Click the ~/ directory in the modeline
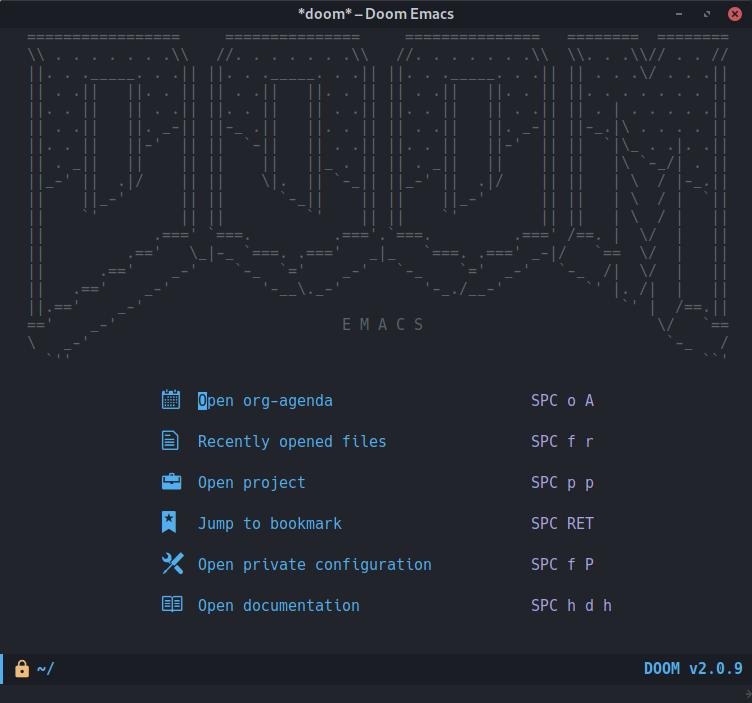 coord(46,668)
